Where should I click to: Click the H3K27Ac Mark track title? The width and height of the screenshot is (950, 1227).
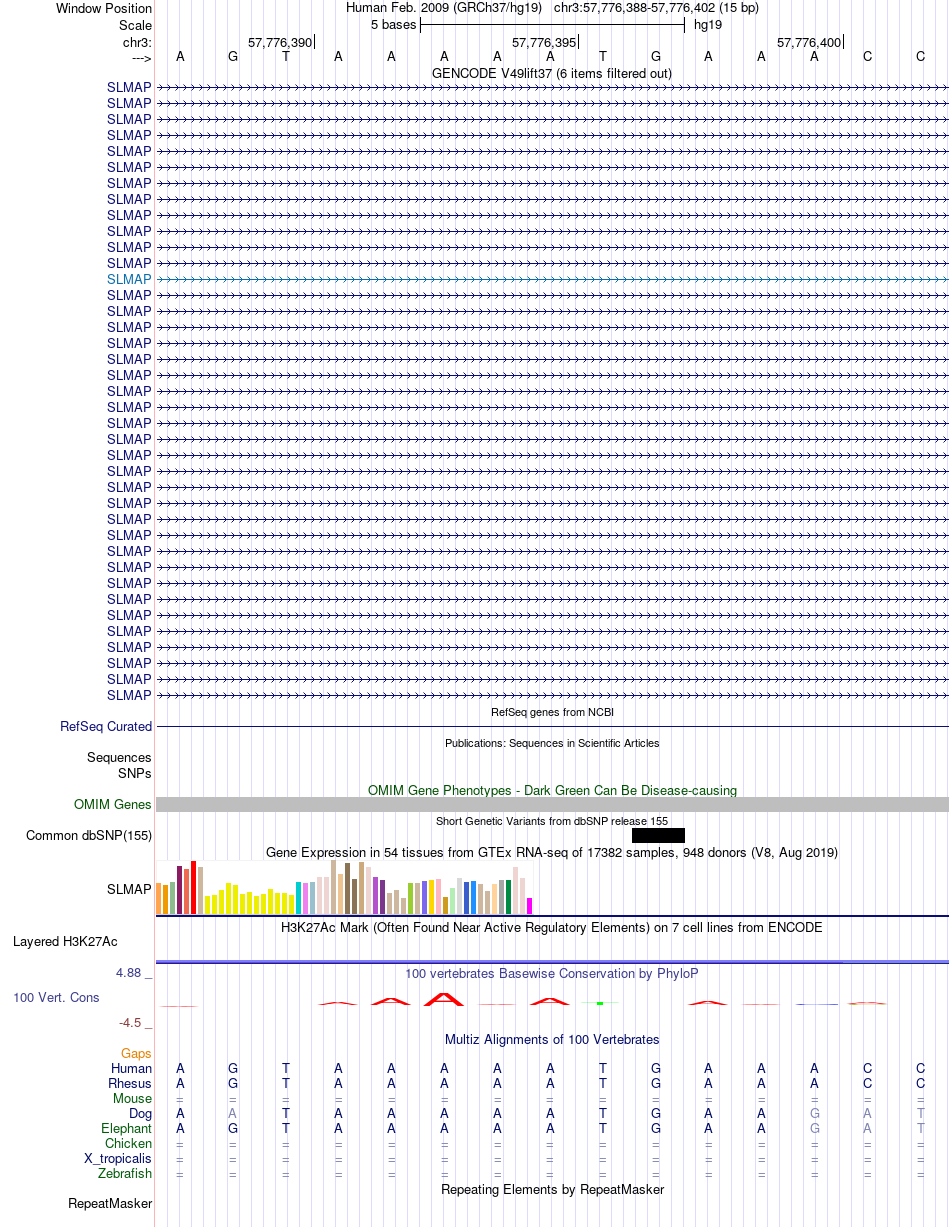pyautogui.click(x=552, y=927)
